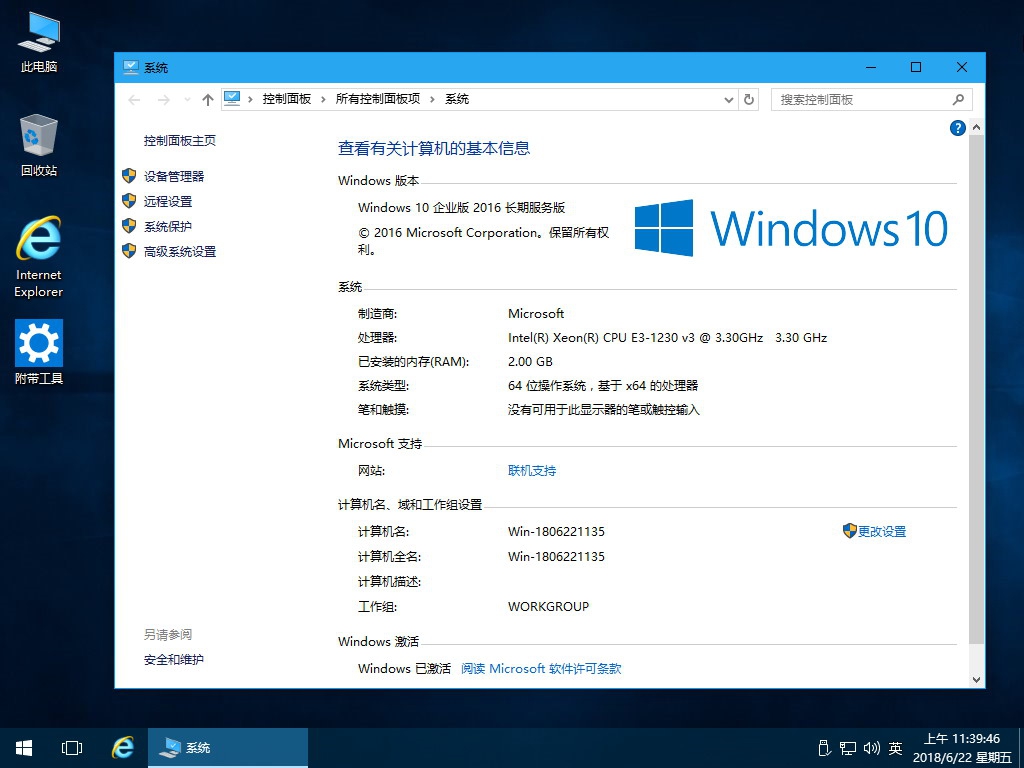Go forward with navigation arrow
This screenshot has width=1024, height=768.
(x=163, y=99)
